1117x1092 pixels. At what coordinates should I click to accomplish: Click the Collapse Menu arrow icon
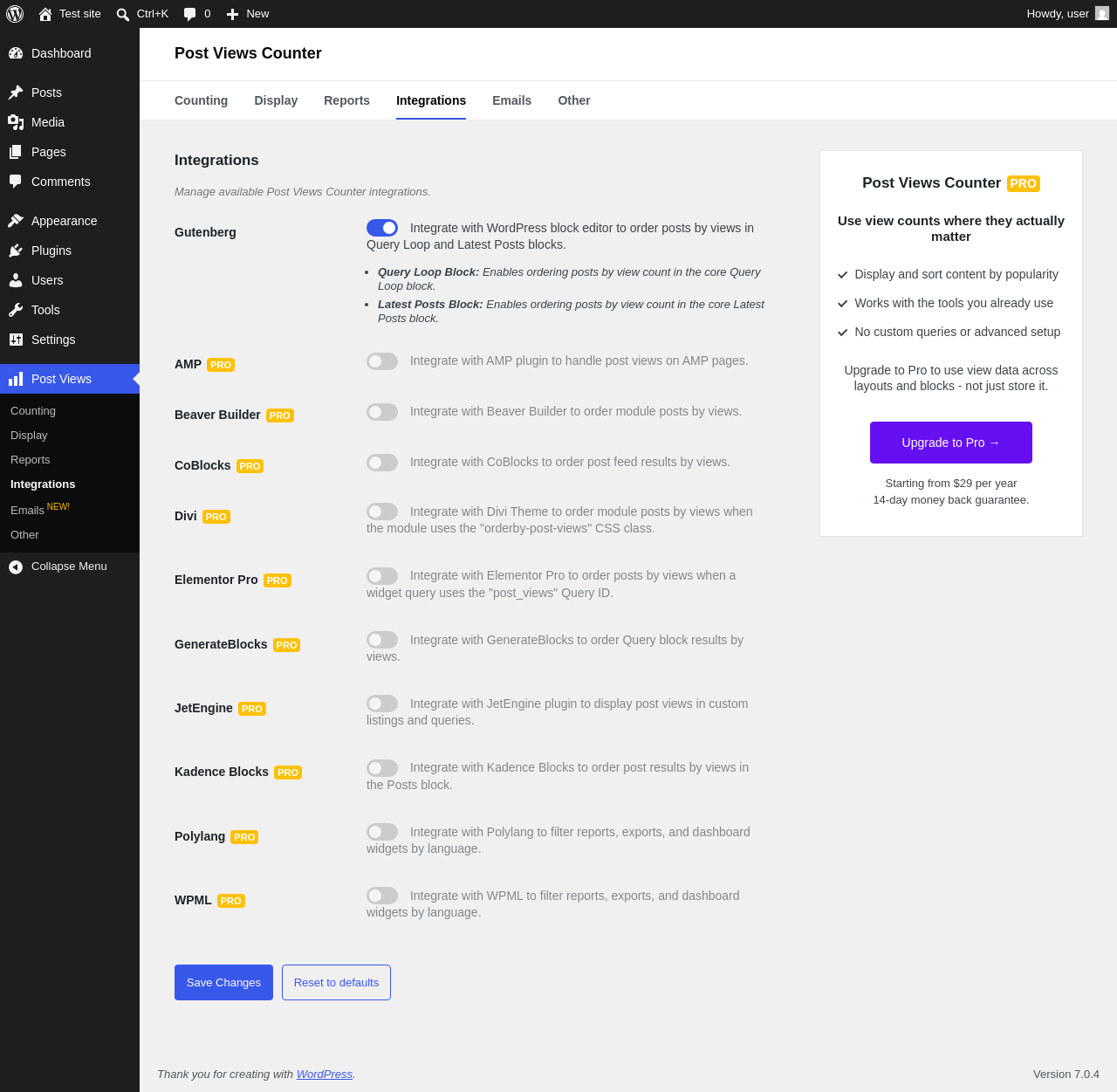click(x=16, y=567)
